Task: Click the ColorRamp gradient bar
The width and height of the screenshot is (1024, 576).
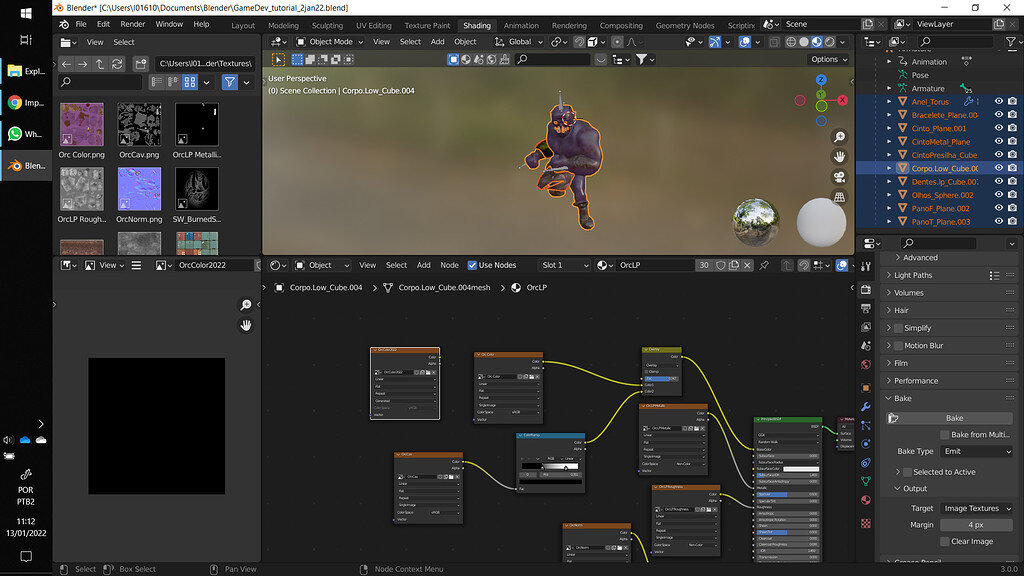Action: [x=550, y=466]
